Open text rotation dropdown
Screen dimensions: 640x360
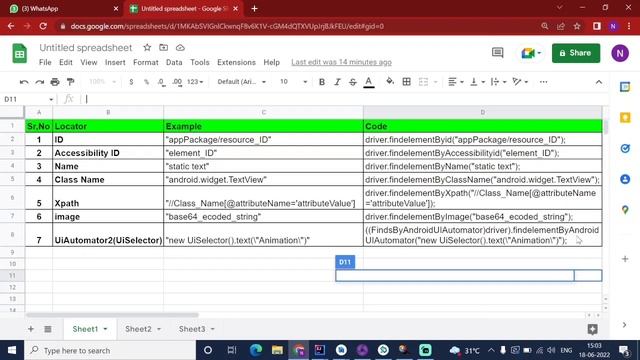tap(520, 82)
